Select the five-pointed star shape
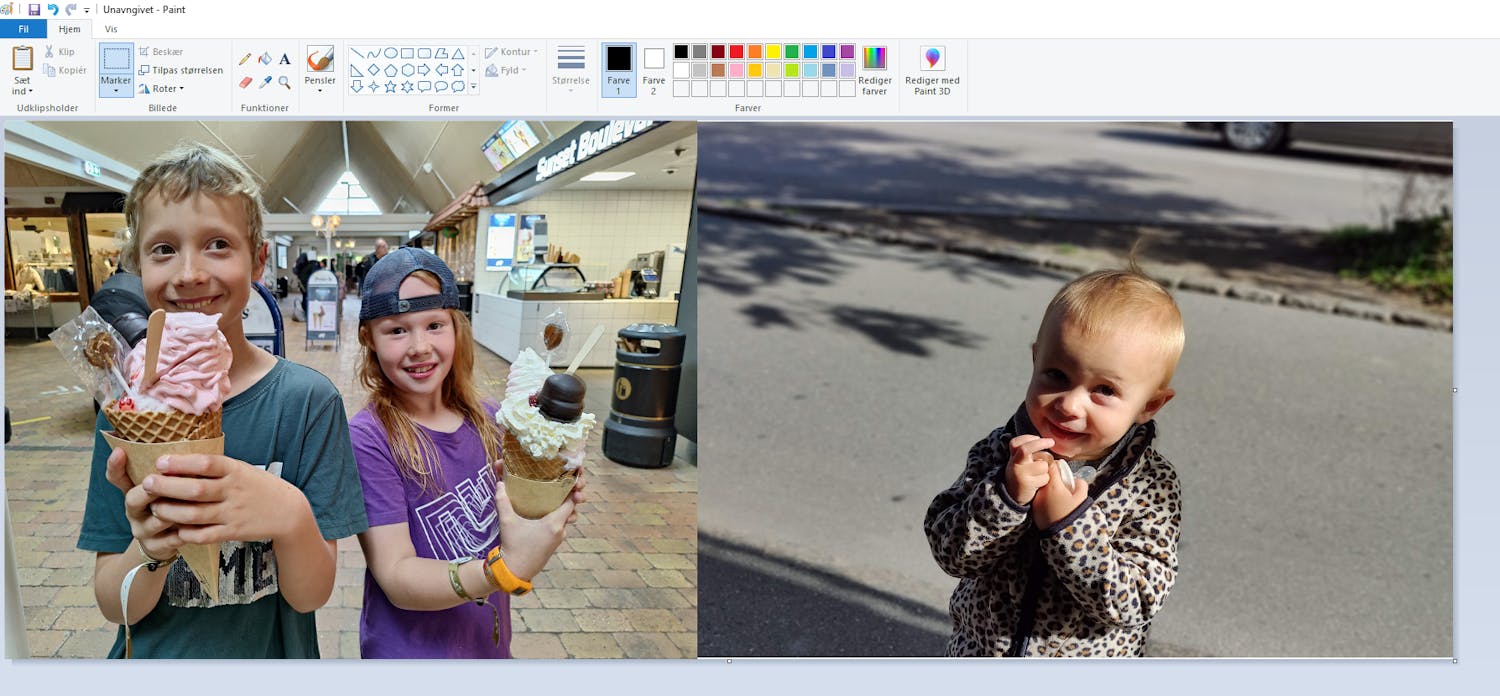 [x=391, y=87]
